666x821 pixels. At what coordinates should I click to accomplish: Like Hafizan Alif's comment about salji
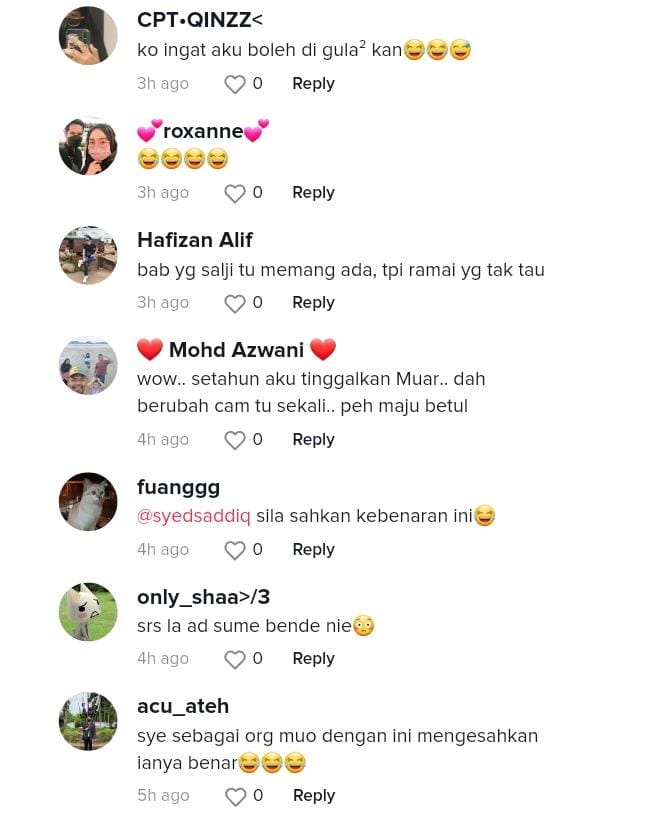235,303
